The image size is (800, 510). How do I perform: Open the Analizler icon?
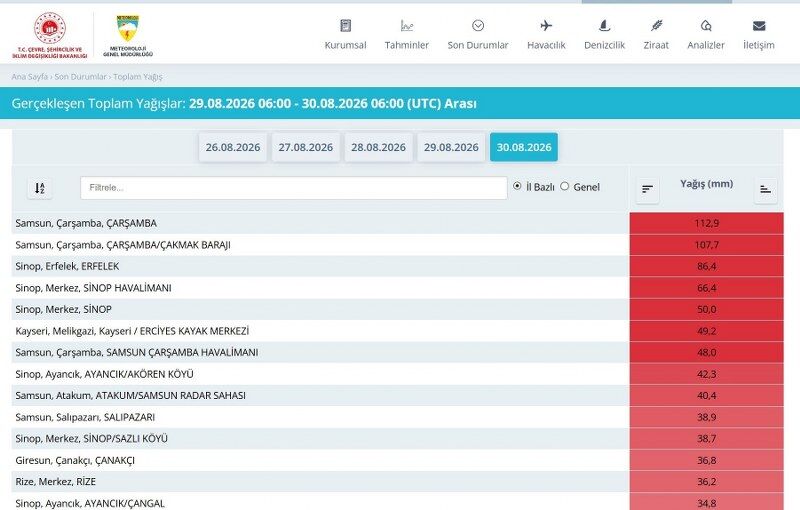tap(706, 26)
